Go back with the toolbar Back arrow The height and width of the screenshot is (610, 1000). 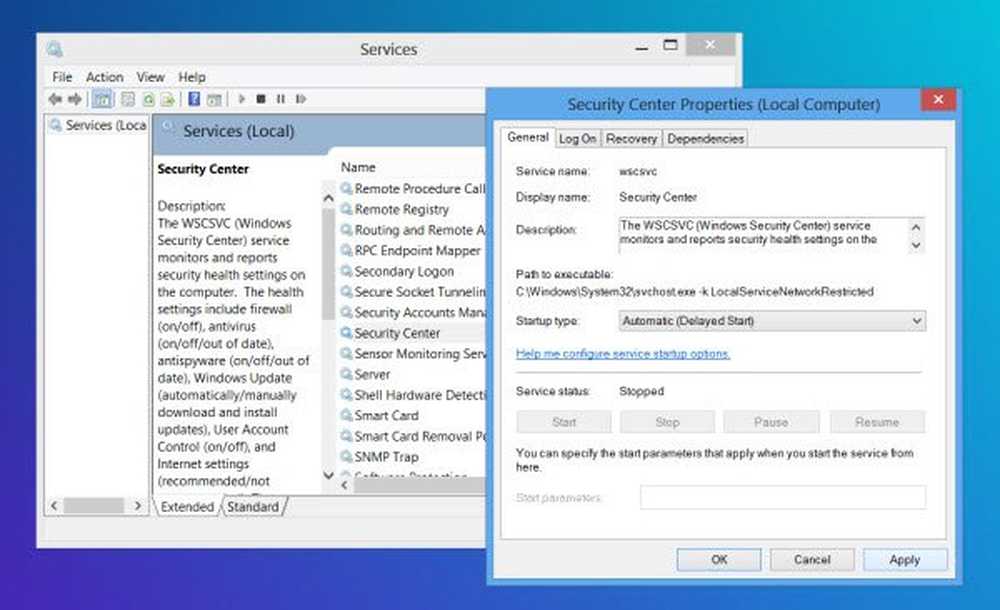point(55,99)
